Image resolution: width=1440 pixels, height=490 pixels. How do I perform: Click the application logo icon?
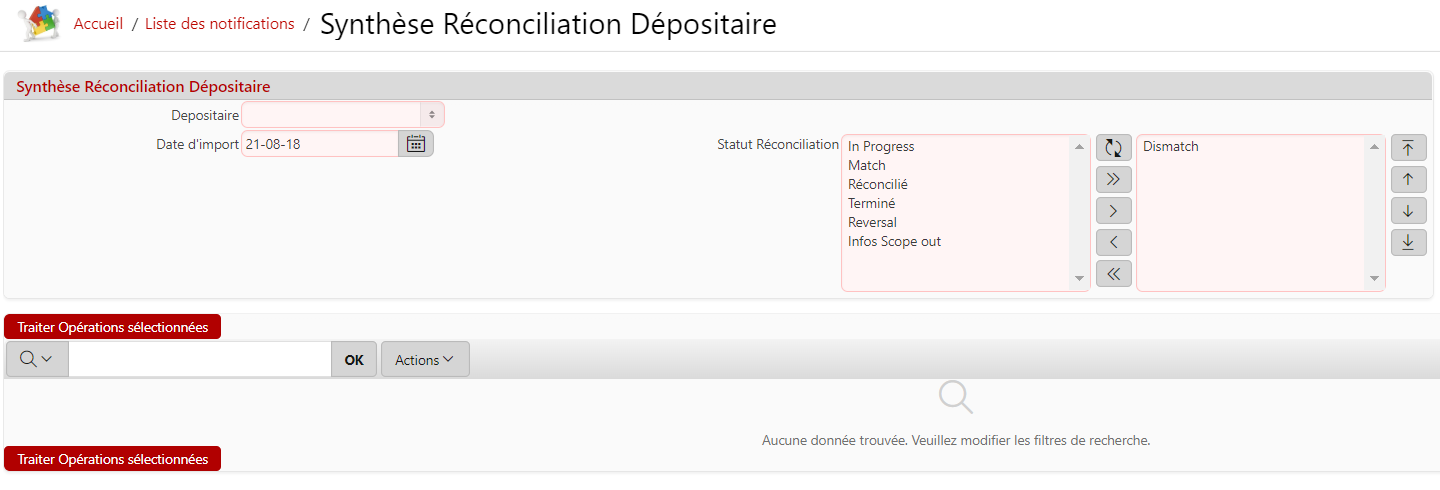click(39, 23)
